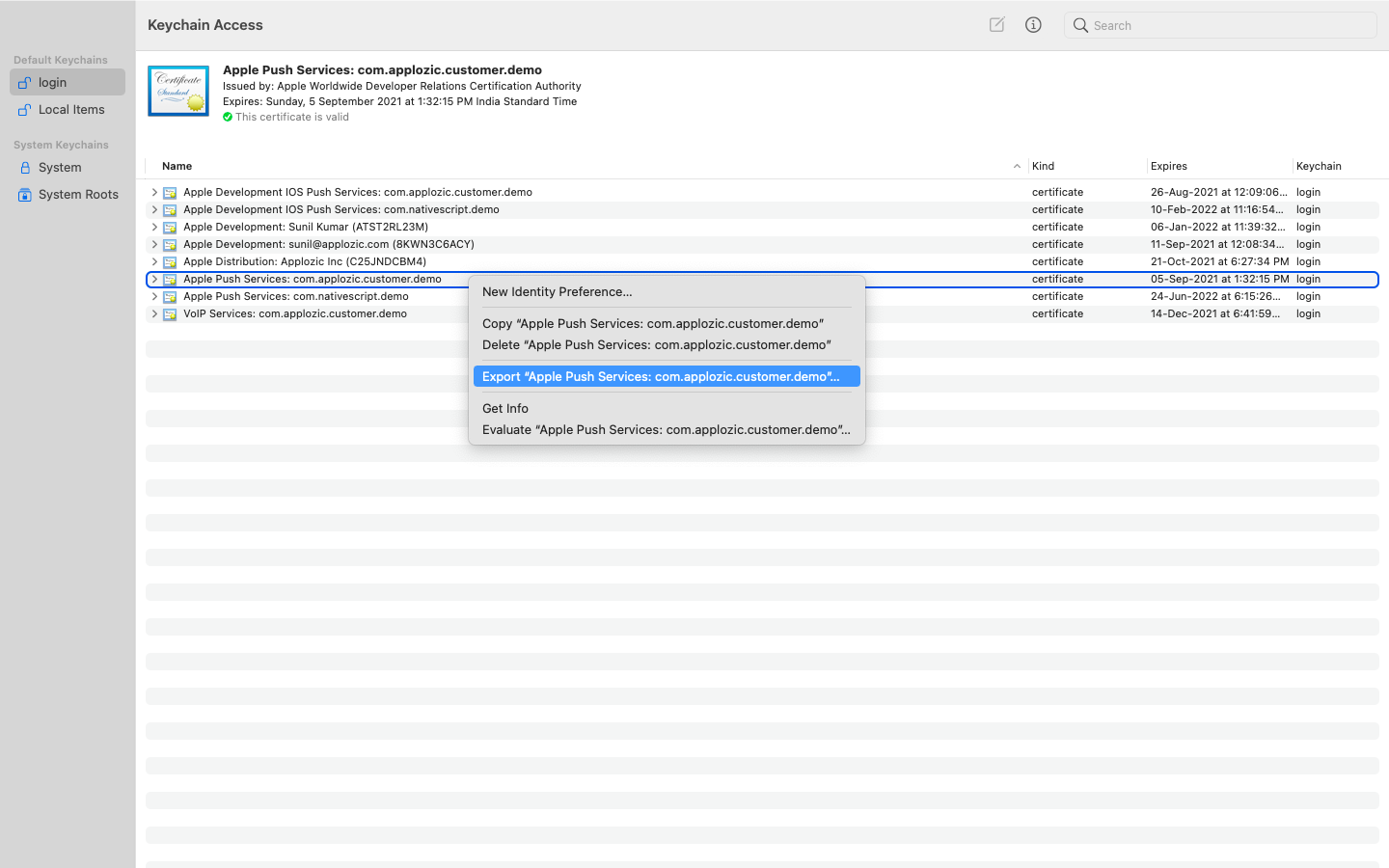The height and width of the screenshot is (868, 1389).
Task: Click certificate icon for Apple Development IOS Push applozic
Action: [170, 193]
